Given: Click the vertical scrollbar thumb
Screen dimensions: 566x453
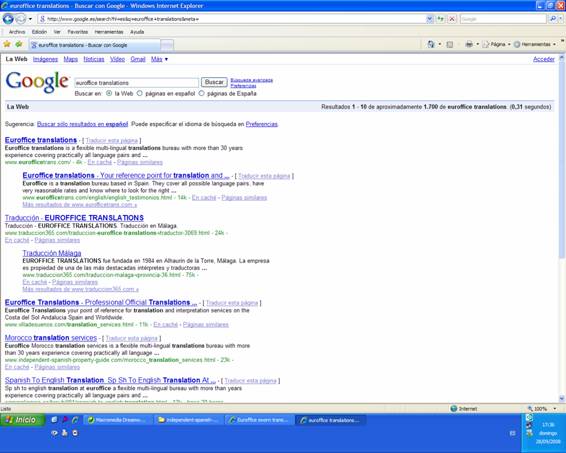Looking at the screenshot, I should point(561,159).
